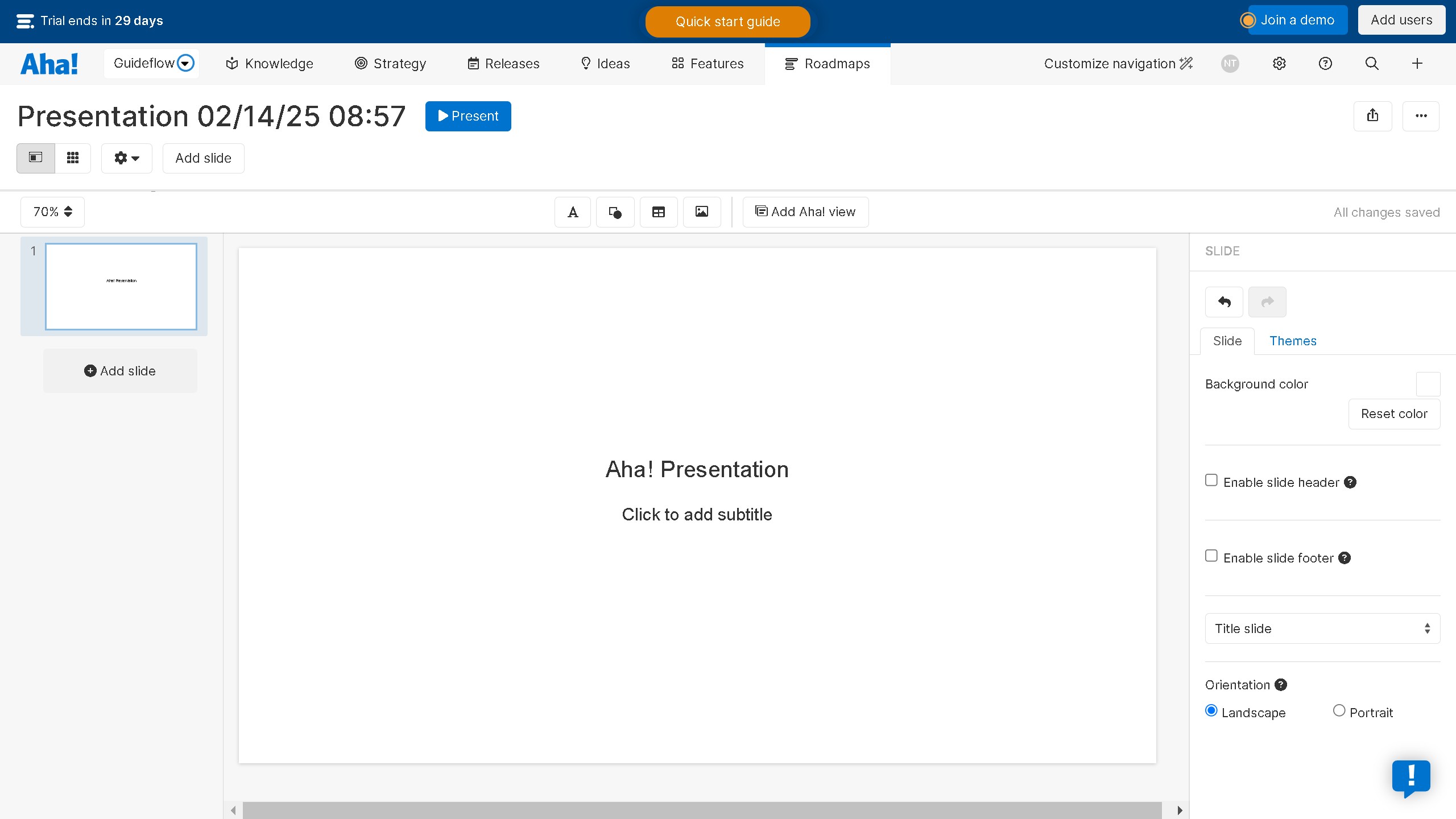Add an image with the image icon
The height and width of the screenshot is (819, 1456).
(x=701, y=212)
